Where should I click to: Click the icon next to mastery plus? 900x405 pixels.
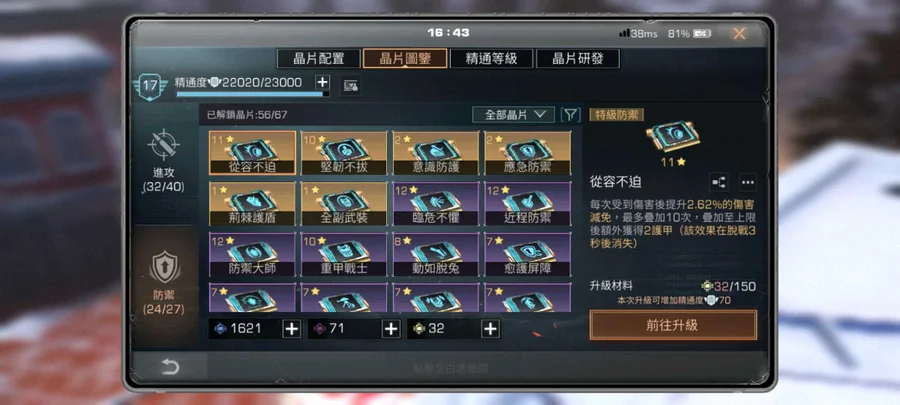(x=350, y=87)
